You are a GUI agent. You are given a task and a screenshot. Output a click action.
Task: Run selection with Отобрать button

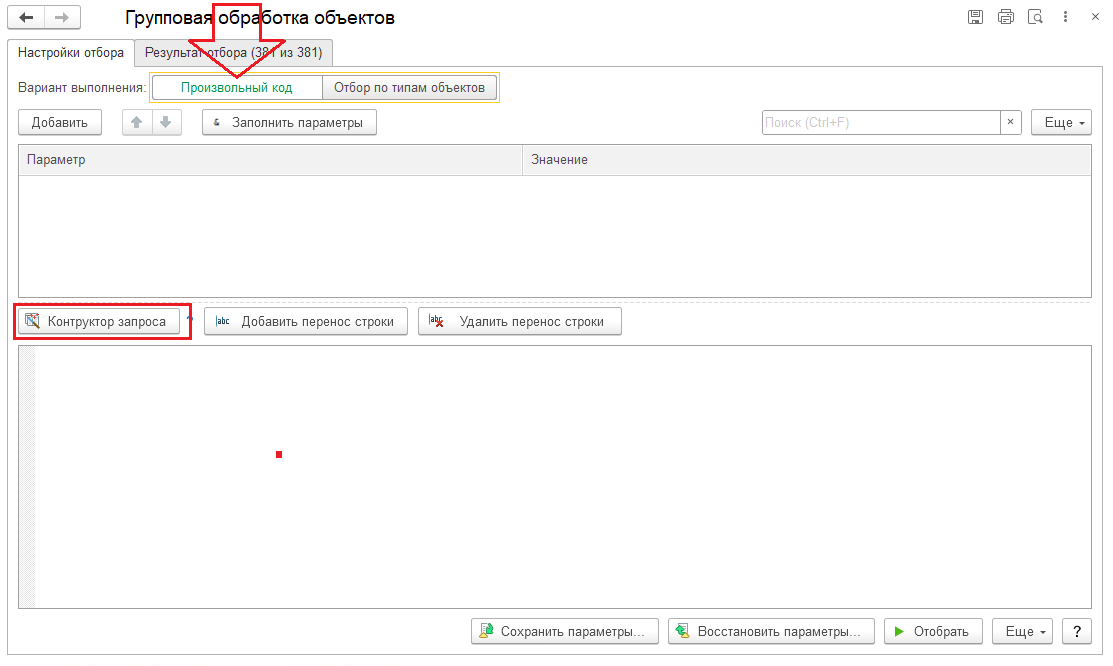933,631
